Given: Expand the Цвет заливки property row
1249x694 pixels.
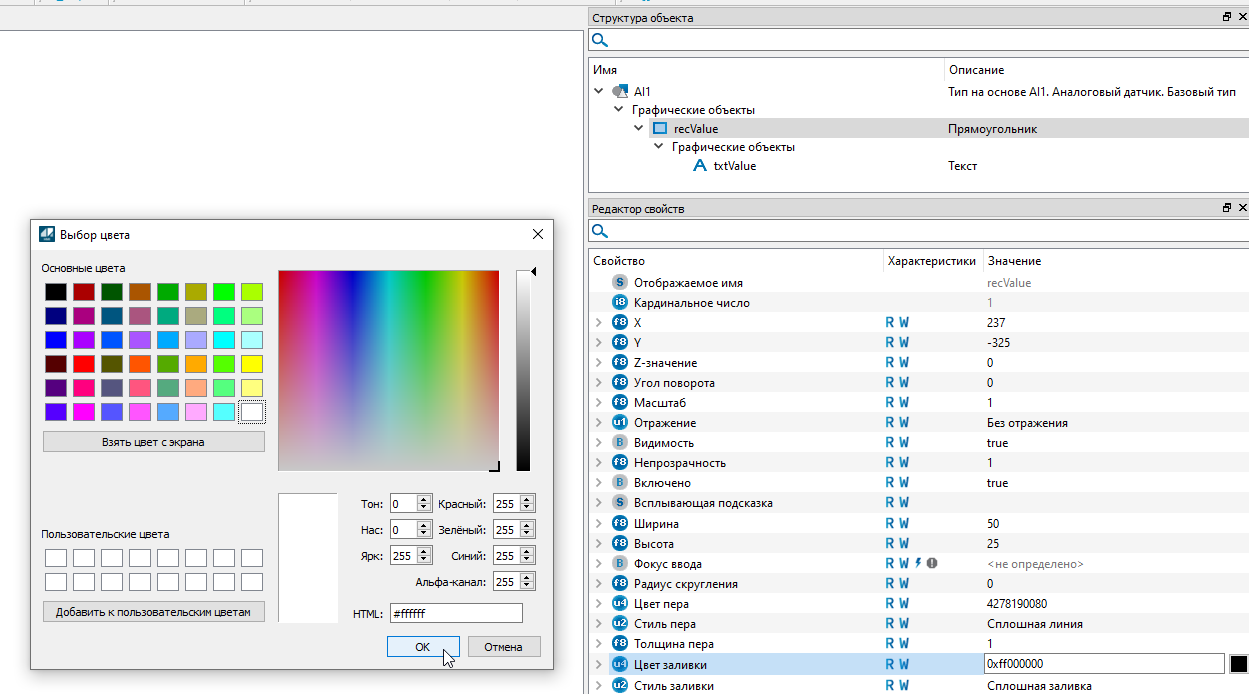Looking at the screenshot, I should [x=598, y=663].
